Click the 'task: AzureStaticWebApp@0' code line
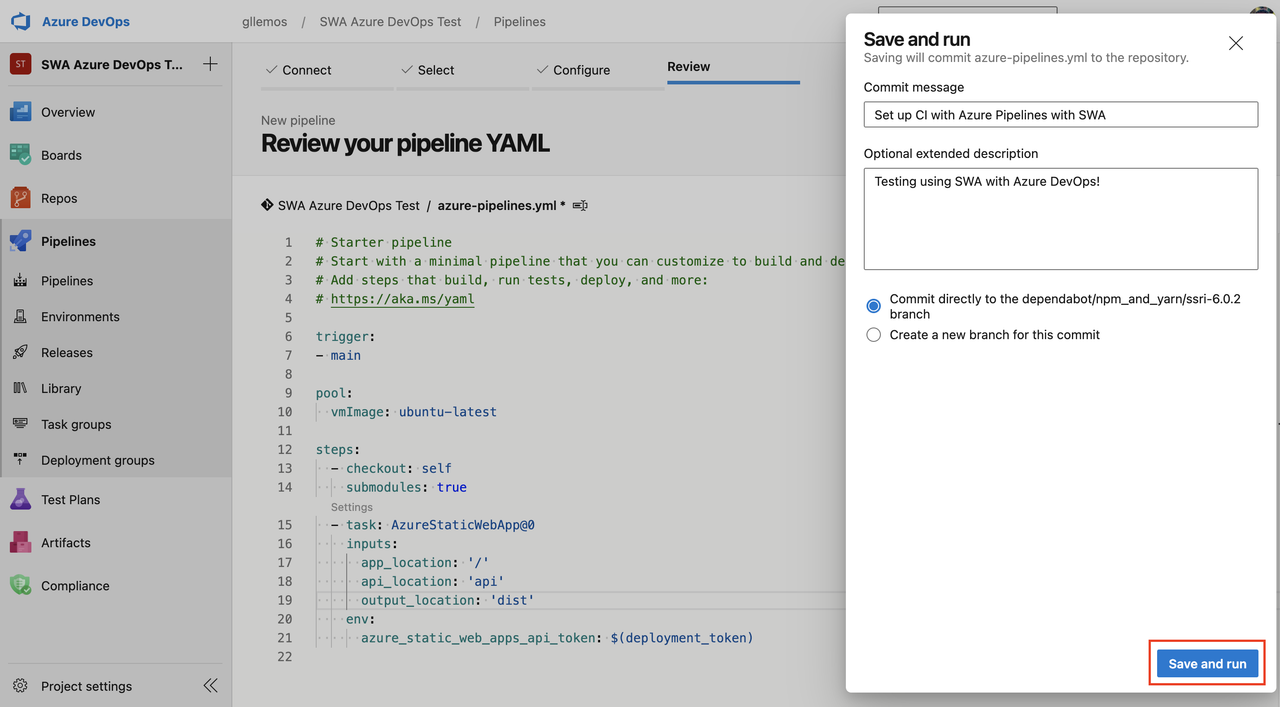The width and height of the screenshot is (1280, 707). [x=440, y=524]
